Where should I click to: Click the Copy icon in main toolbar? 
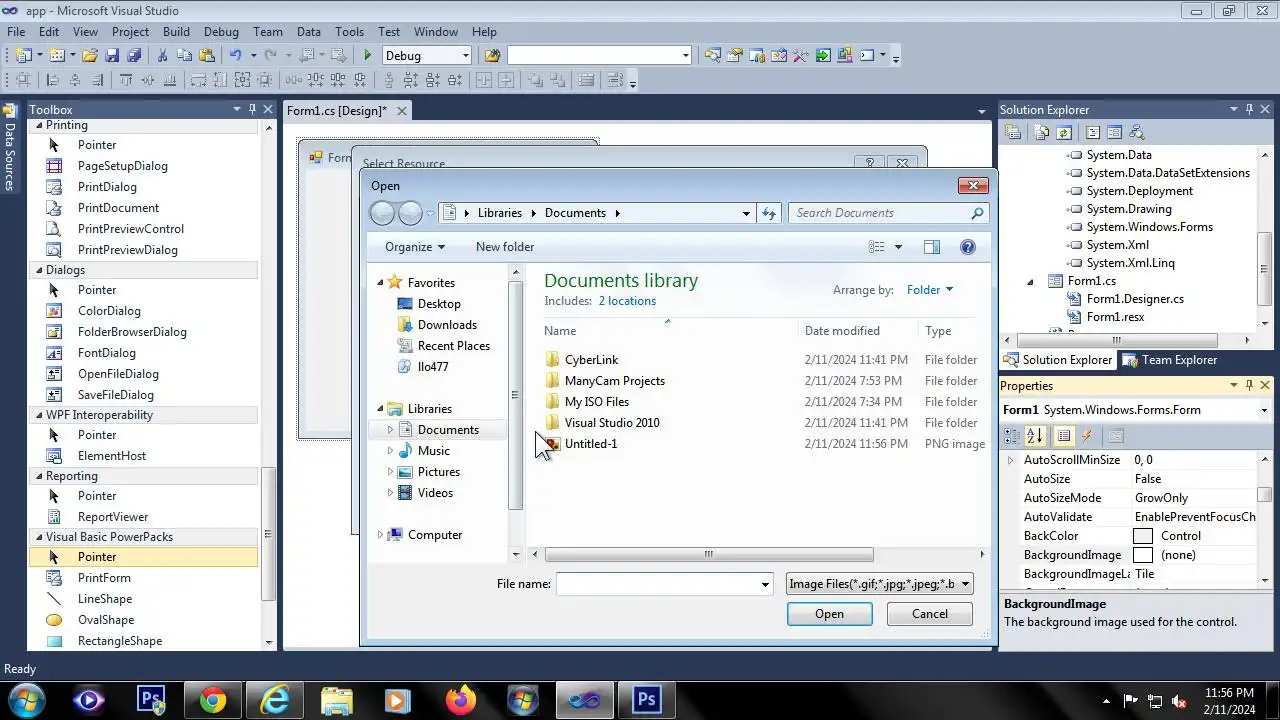click(184, 56)
